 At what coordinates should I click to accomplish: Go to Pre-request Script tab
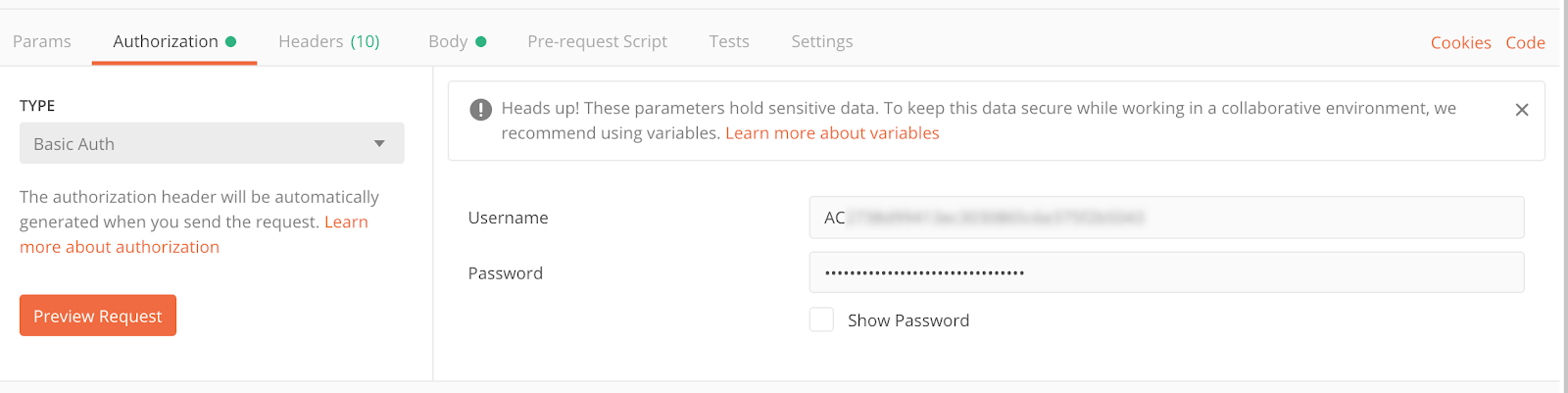597,41
